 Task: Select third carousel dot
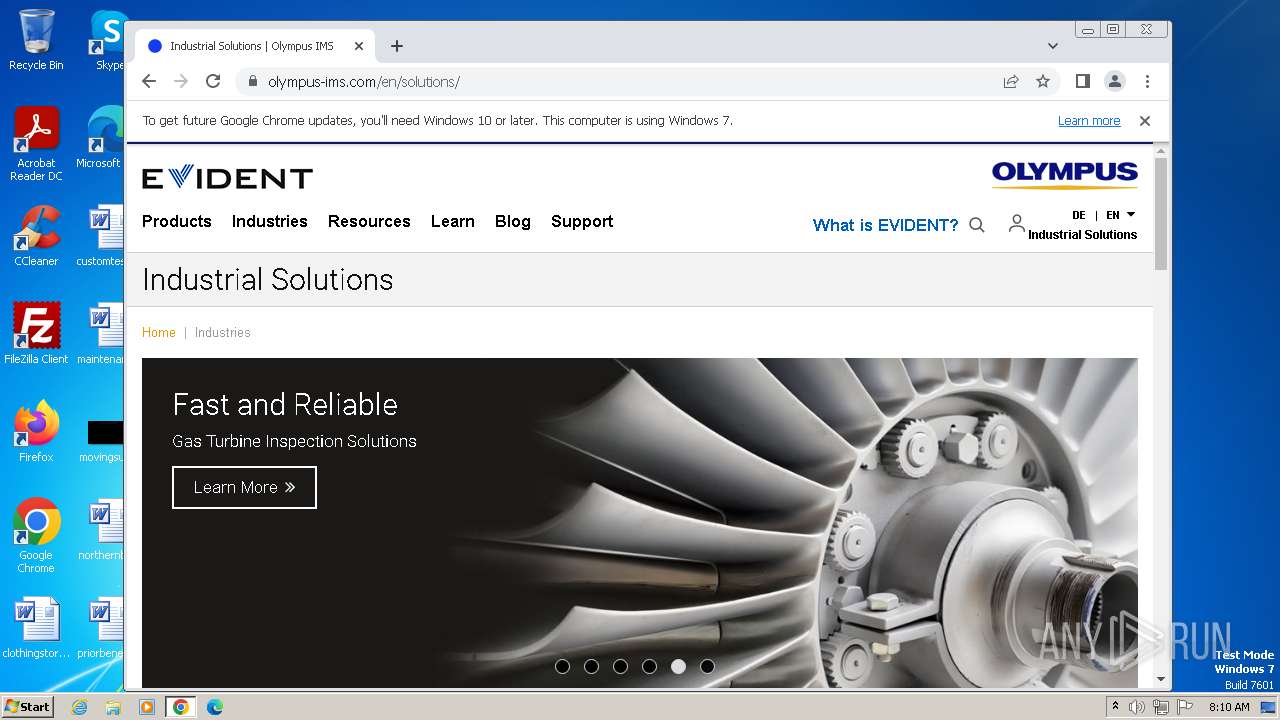[620, 666]
